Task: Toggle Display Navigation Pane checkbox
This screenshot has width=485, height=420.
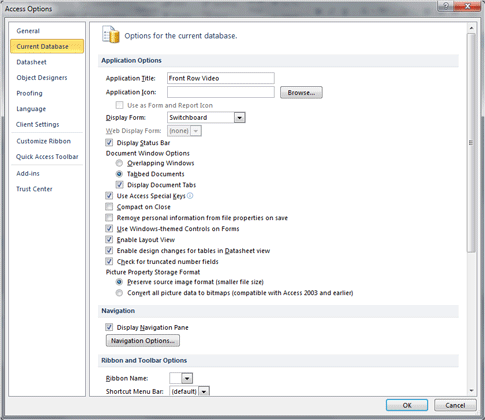Action: pyautogui.click(x=109, y=327)
